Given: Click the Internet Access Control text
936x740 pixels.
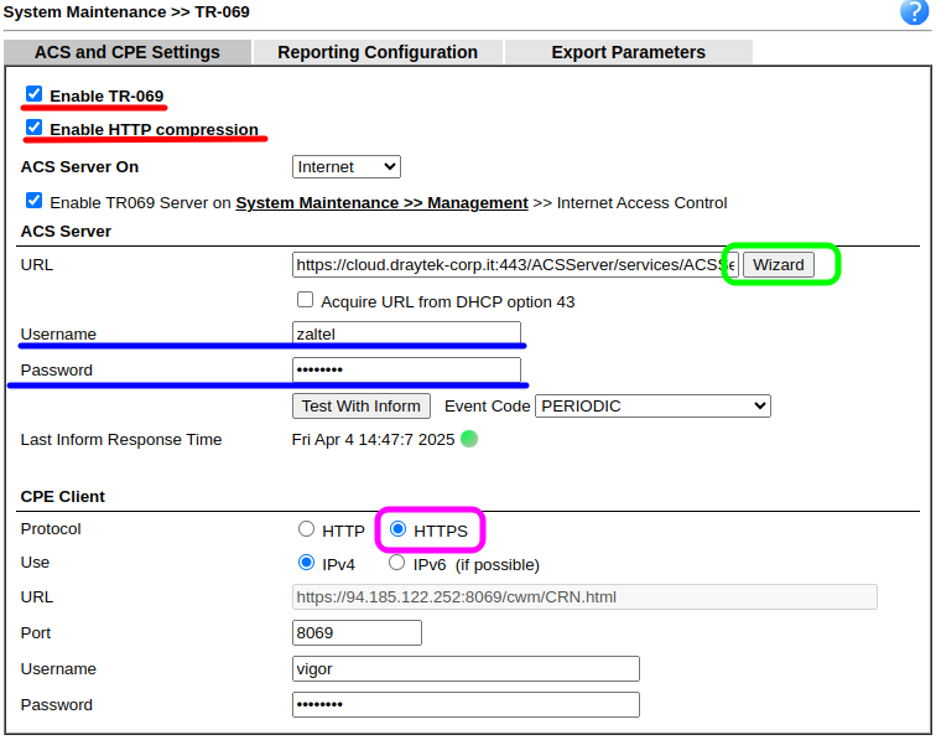Looking at the screenshot, I should click(x=642, y=204).
